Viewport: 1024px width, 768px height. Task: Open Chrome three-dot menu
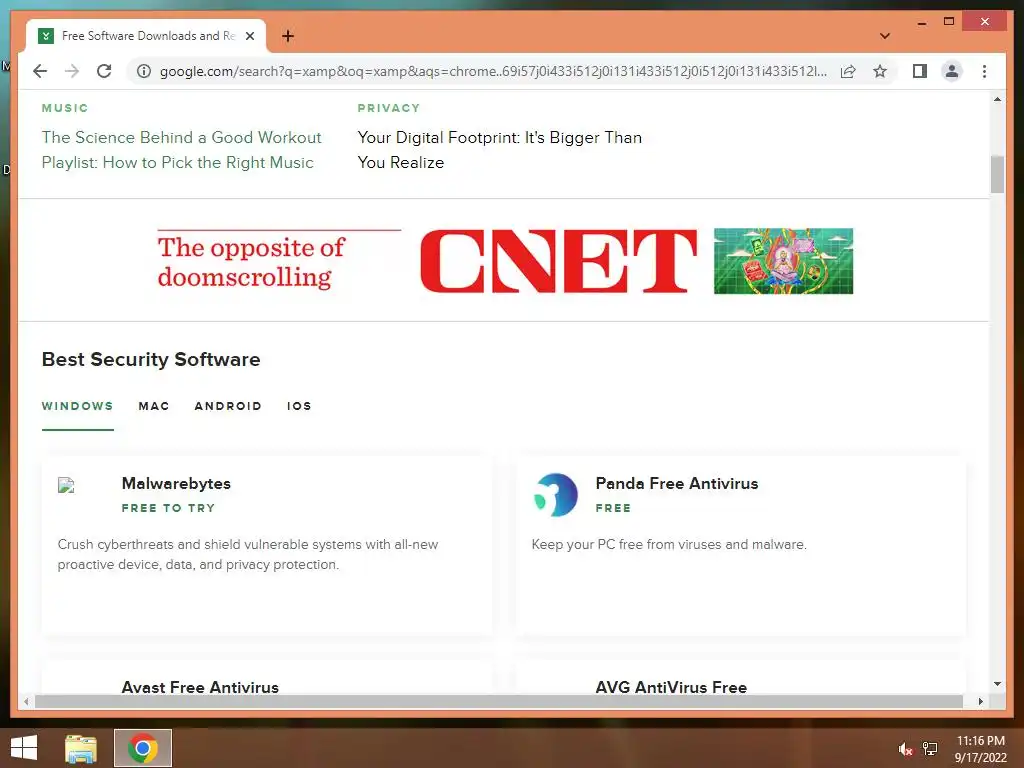click(984, 71)
